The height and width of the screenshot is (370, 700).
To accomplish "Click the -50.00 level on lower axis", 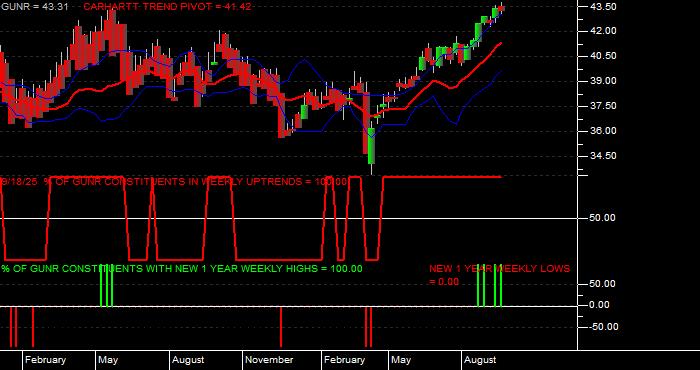I will tap(604, 327).
